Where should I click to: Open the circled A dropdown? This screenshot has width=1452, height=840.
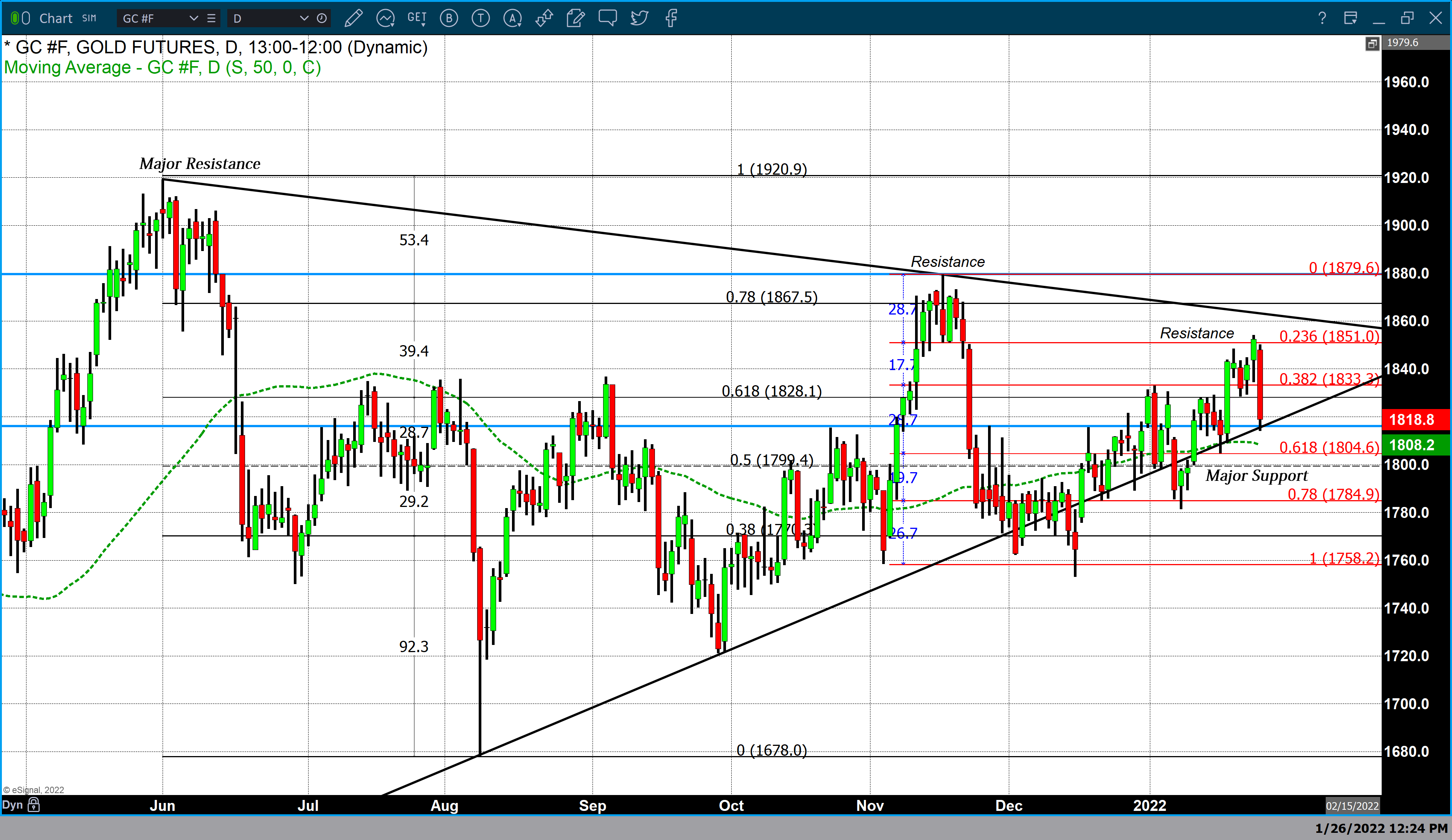pos(513,19)
